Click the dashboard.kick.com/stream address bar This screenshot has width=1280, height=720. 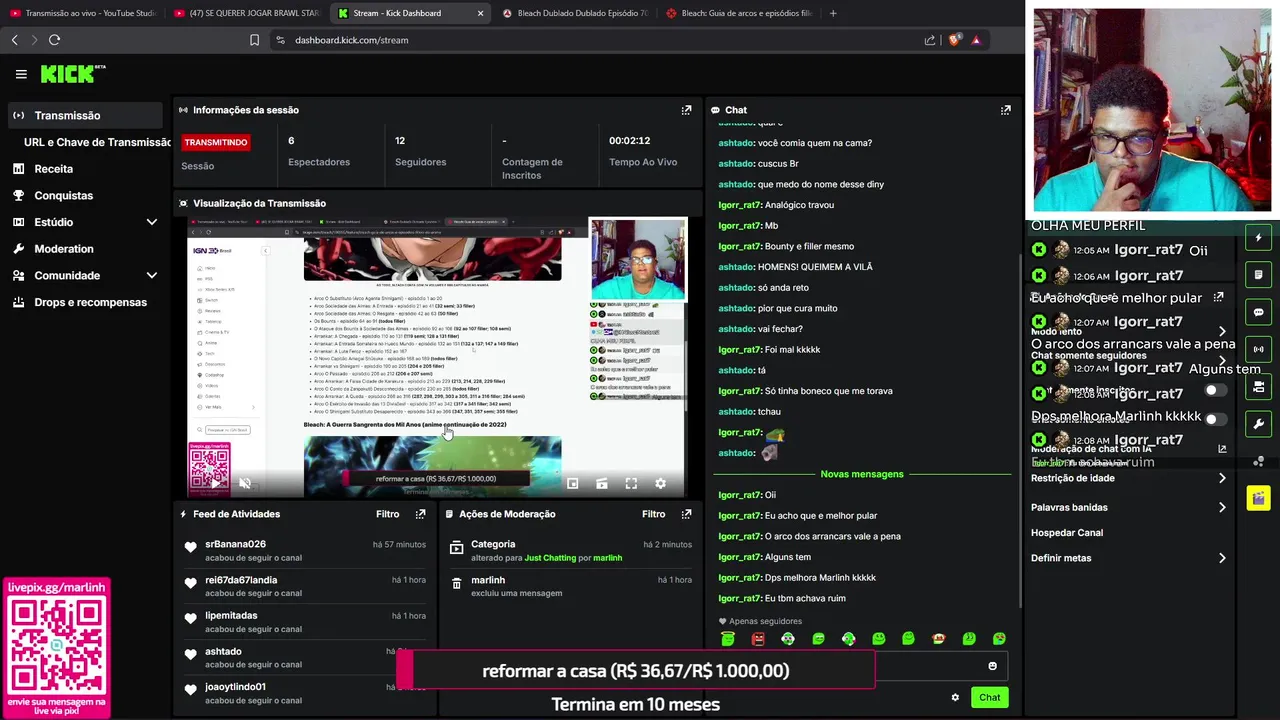pyautogui.click(x=351, y=40)
